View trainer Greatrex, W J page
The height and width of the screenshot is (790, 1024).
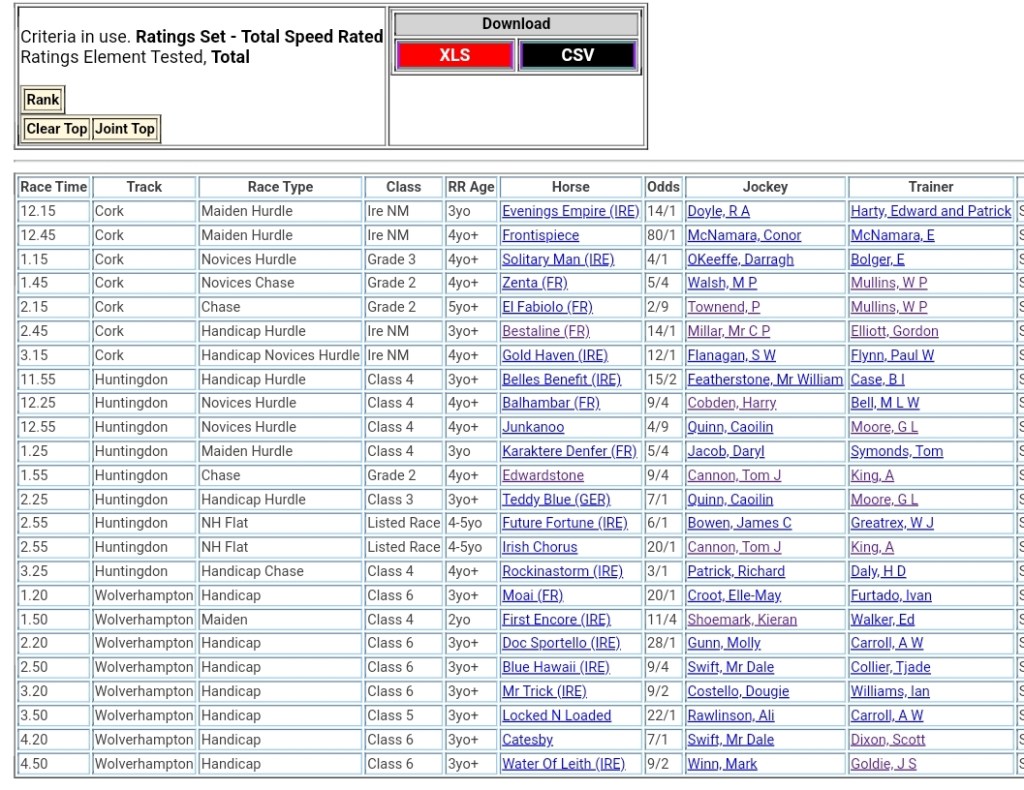(x=892, y=523)
